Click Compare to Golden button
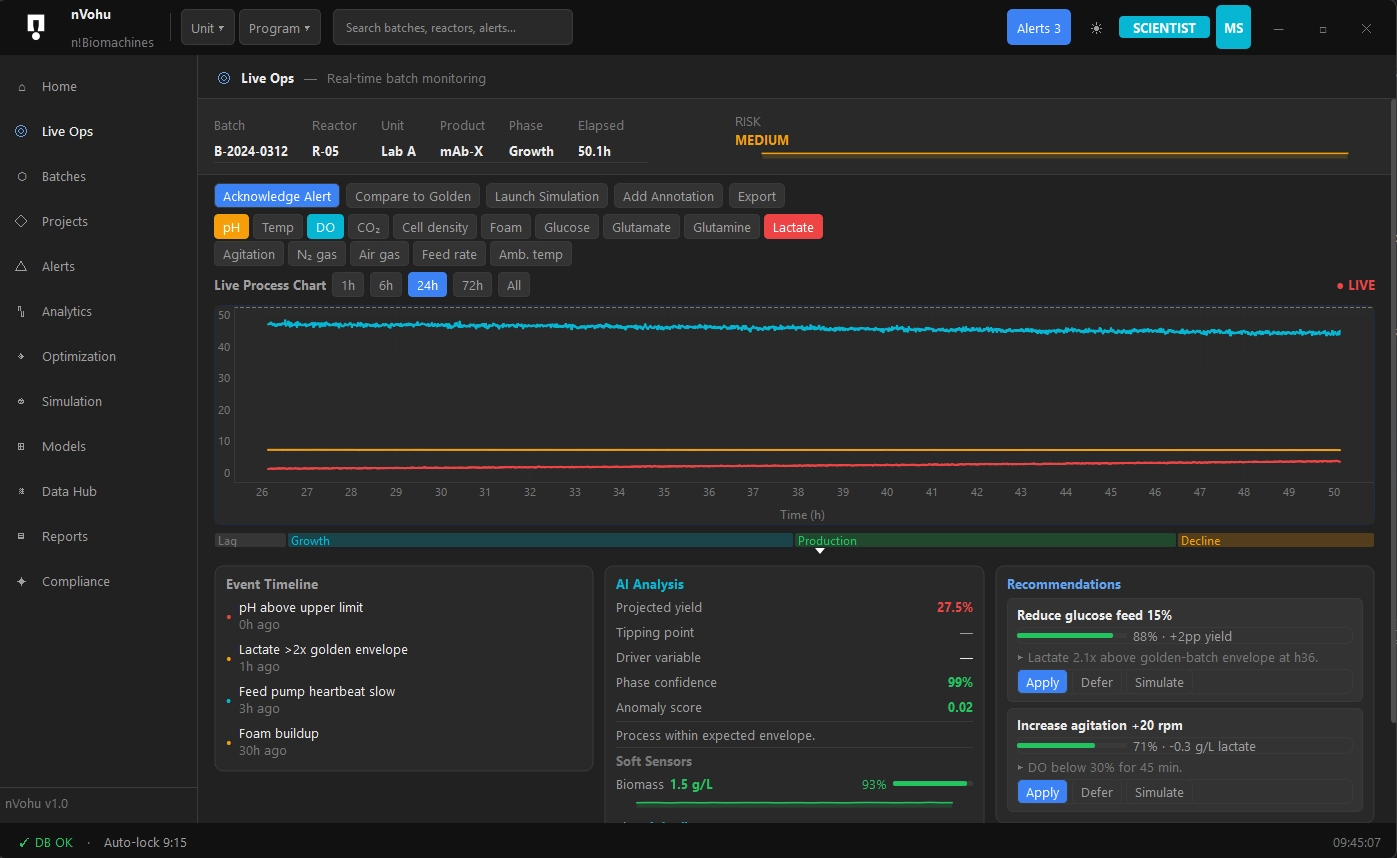 (413, 196)
